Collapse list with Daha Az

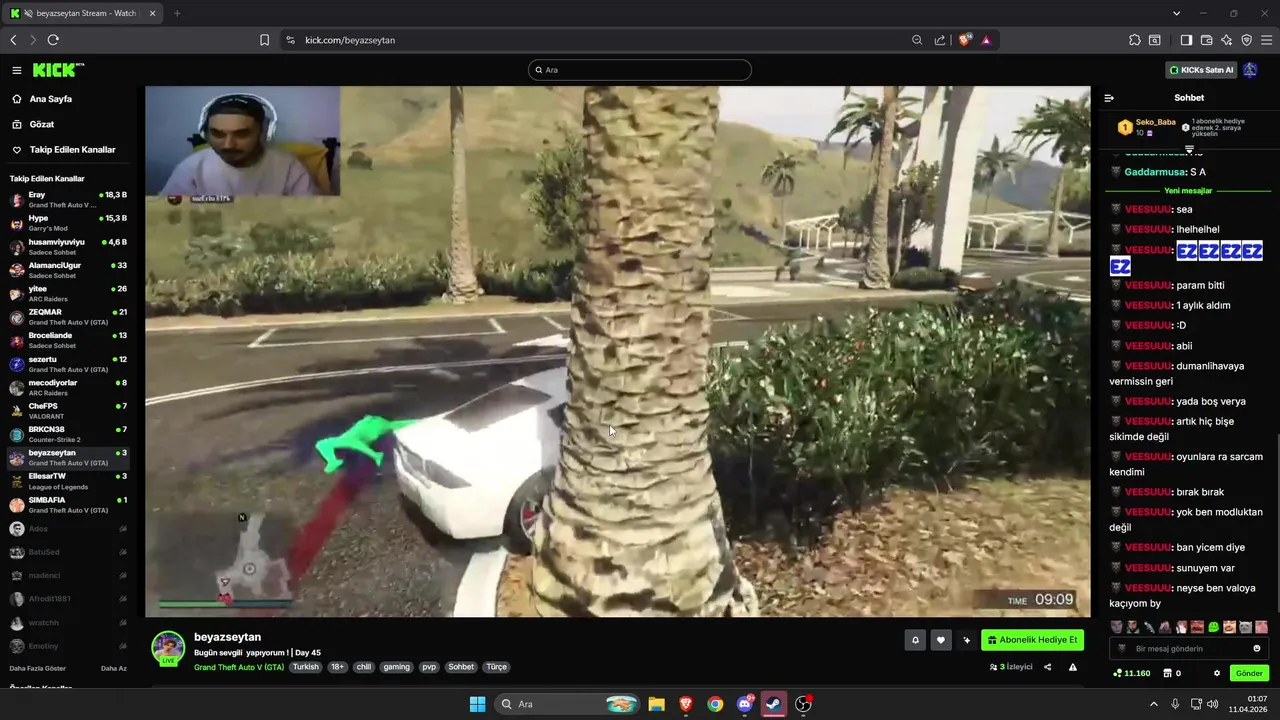click(114, 668)
